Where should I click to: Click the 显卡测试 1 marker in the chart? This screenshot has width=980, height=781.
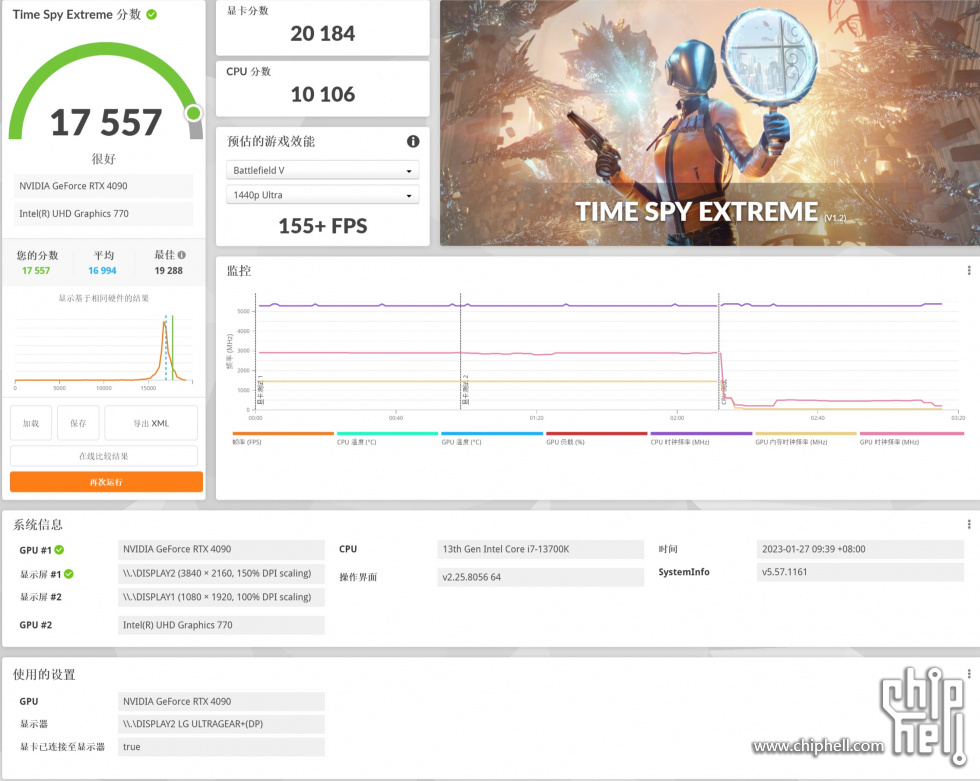[x=261, y=390]
